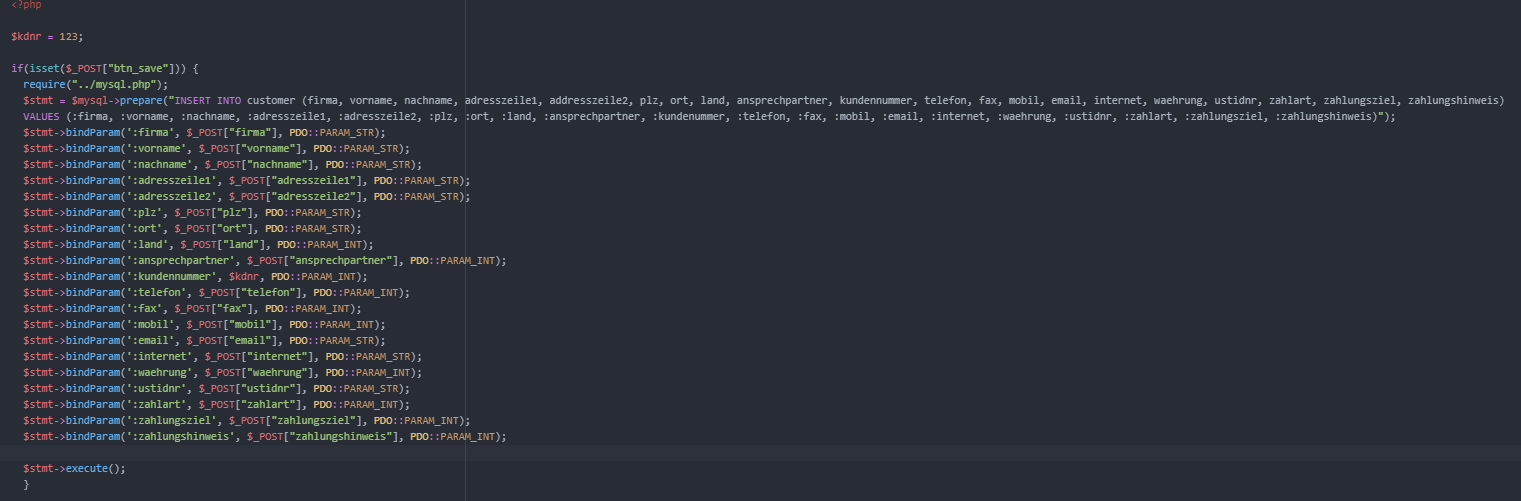
Task: Click the ':telefon' bindParam line
Action: (x=216, y=293)
